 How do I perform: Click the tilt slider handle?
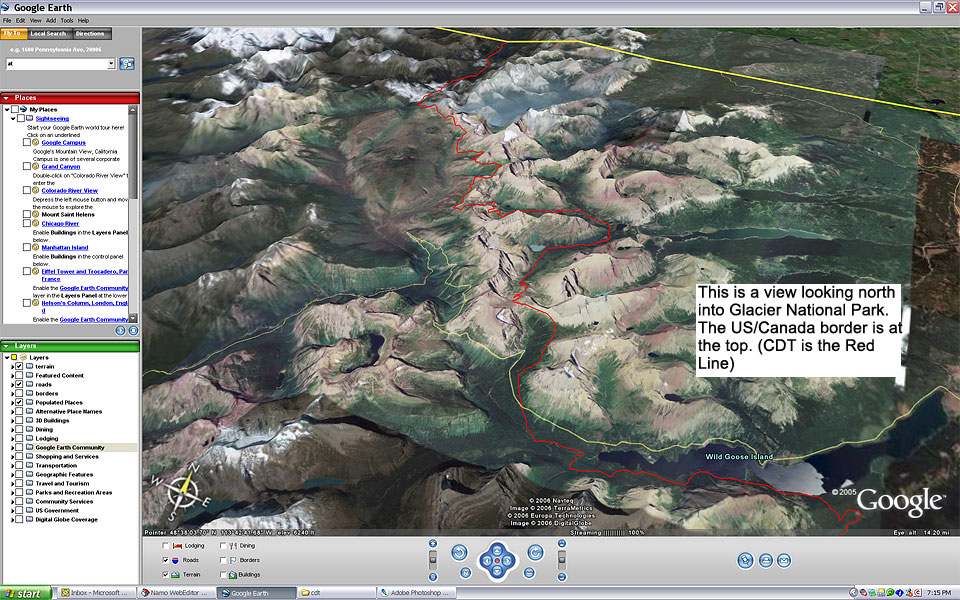[x=561, y=560]
